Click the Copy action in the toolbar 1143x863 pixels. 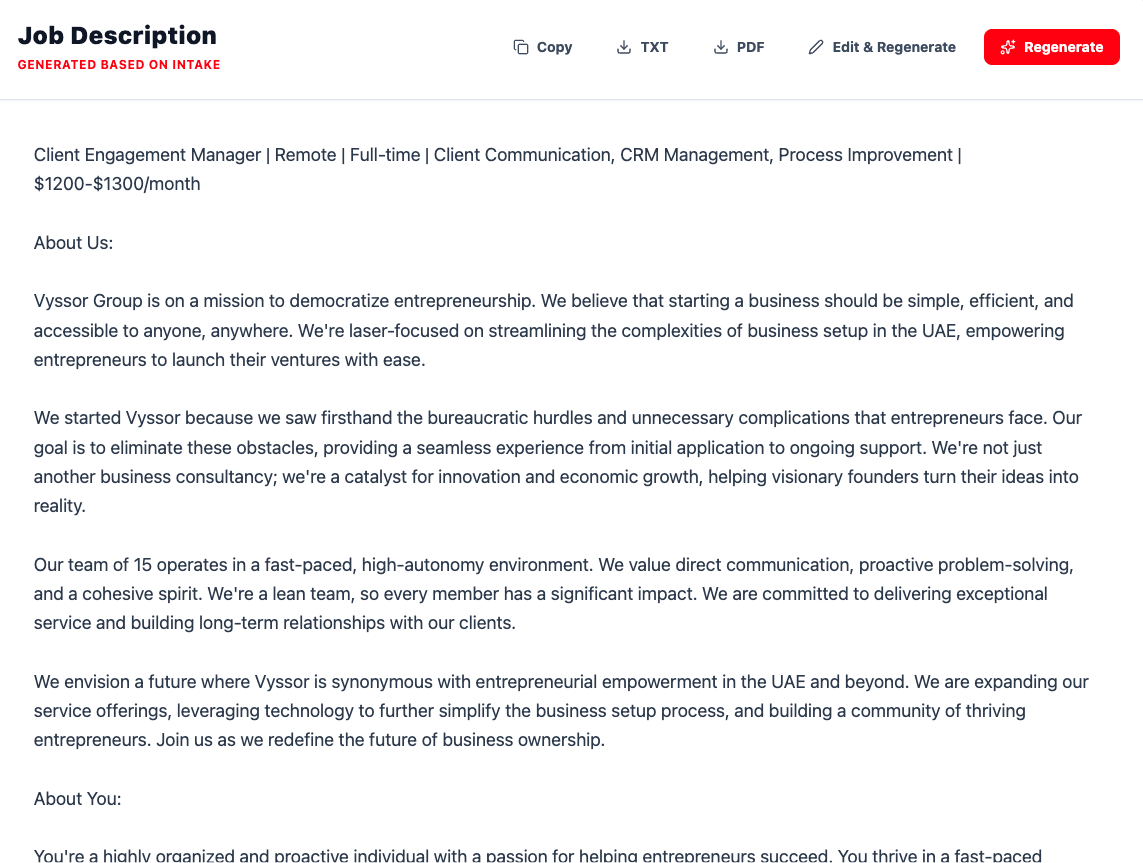(x=542, y=47)
